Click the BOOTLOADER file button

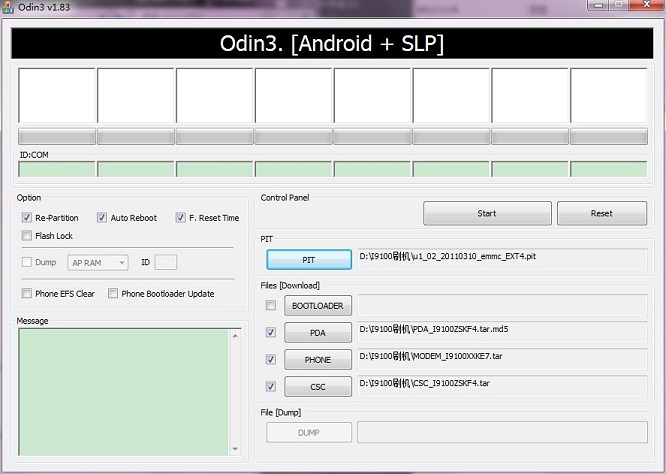[318, 306]
